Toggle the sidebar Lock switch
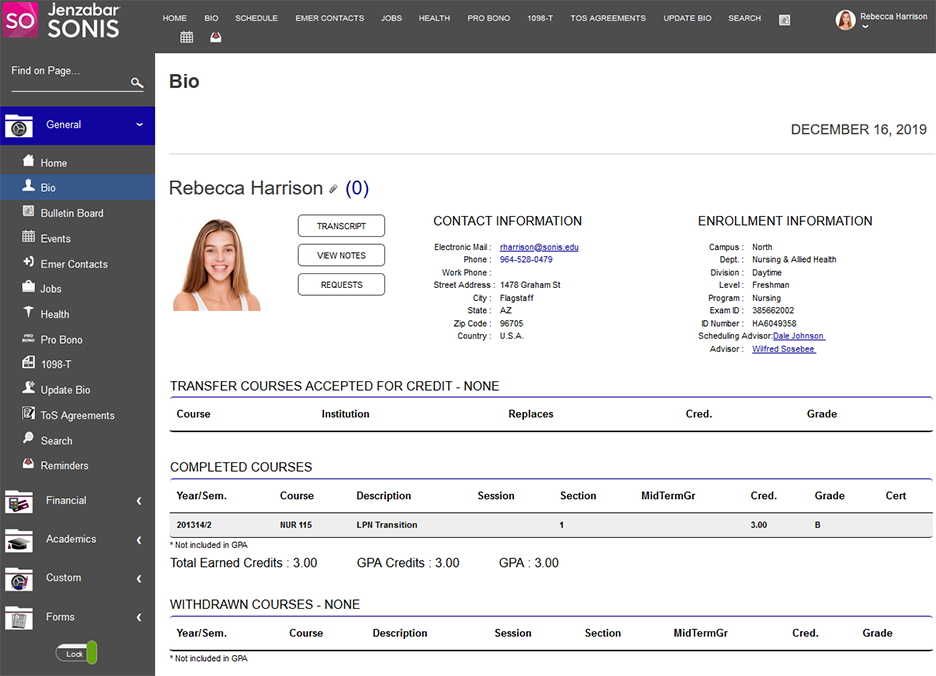This screenshot has width=936, height=676. point(77,654)
